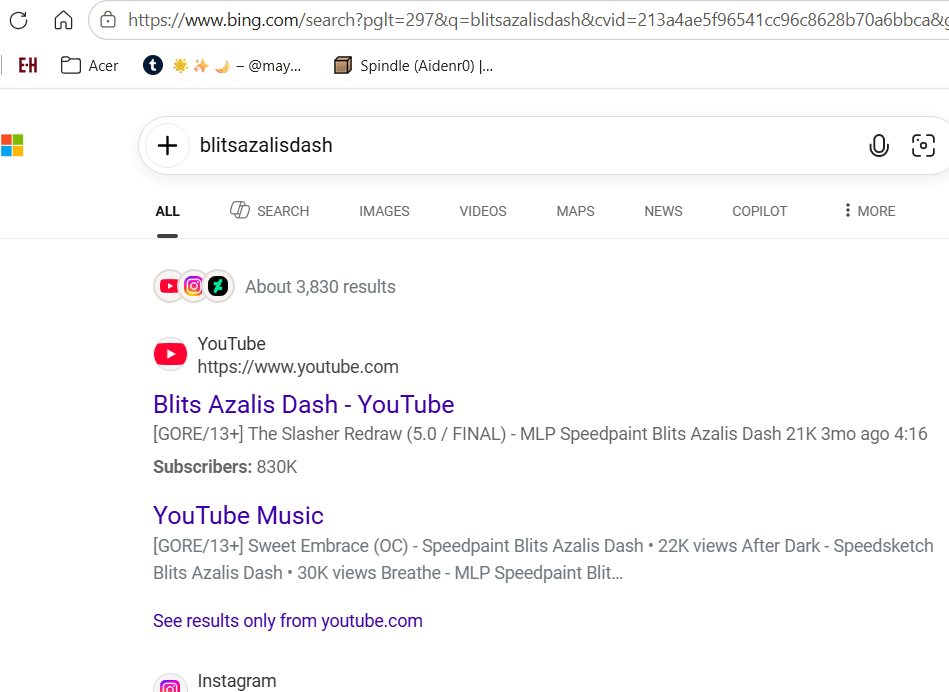The width and height of the screenshot is (949, 692).
Task: Open the site info lock icon
Action: click(108, 20)
